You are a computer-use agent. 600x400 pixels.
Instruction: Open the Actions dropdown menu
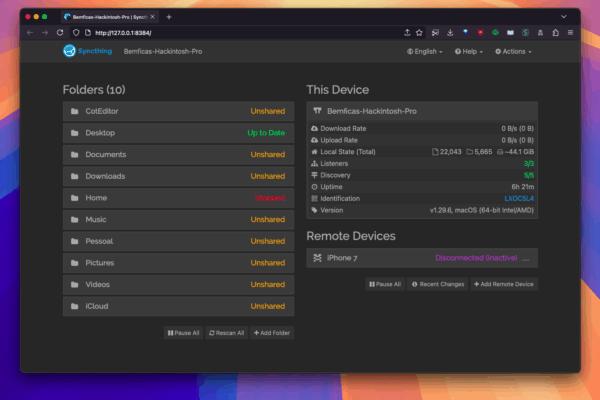click(513, 51)
